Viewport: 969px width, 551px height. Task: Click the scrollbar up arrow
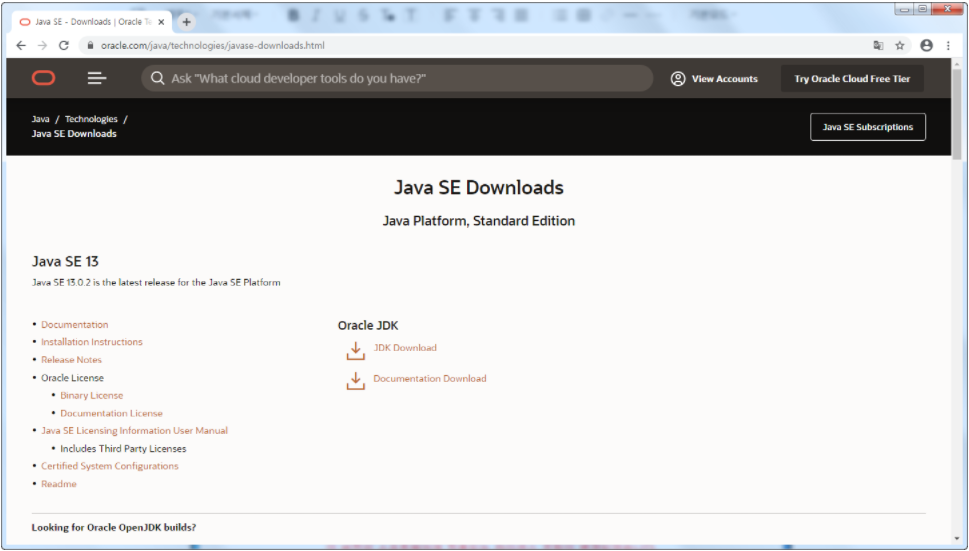(x=957, y=64)
